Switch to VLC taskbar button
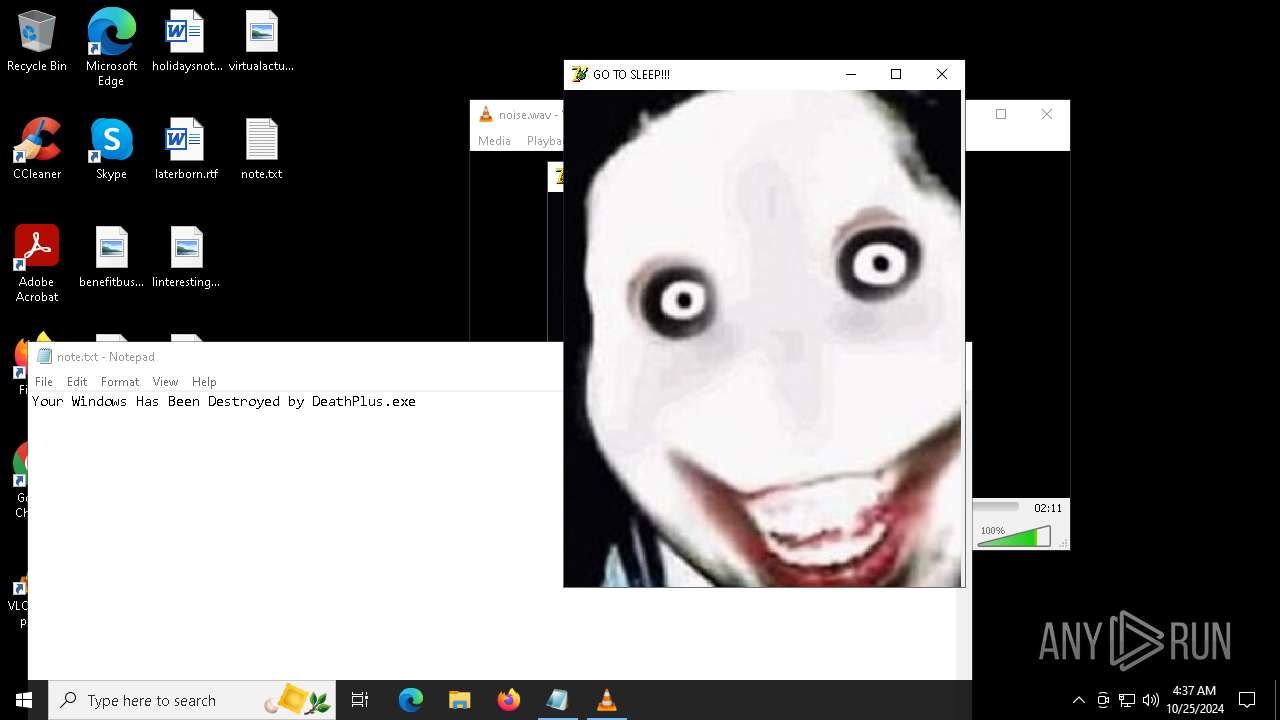 pos(606,700)
